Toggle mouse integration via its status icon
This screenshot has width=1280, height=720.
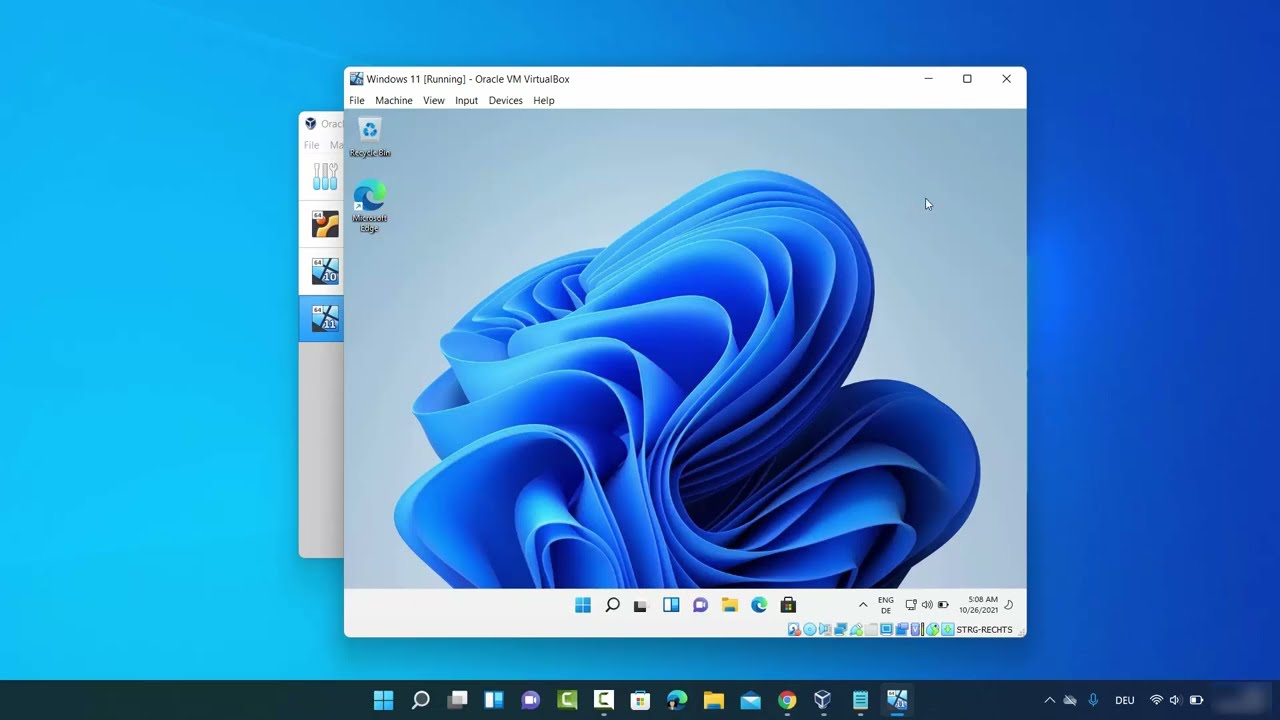[935, 629]
